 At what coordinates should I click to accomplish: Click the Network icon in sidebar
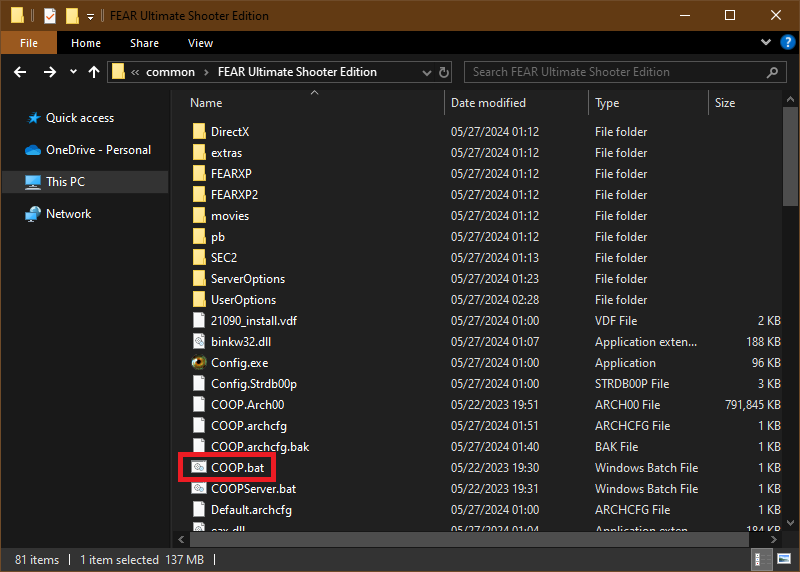(x=33, y=214)
